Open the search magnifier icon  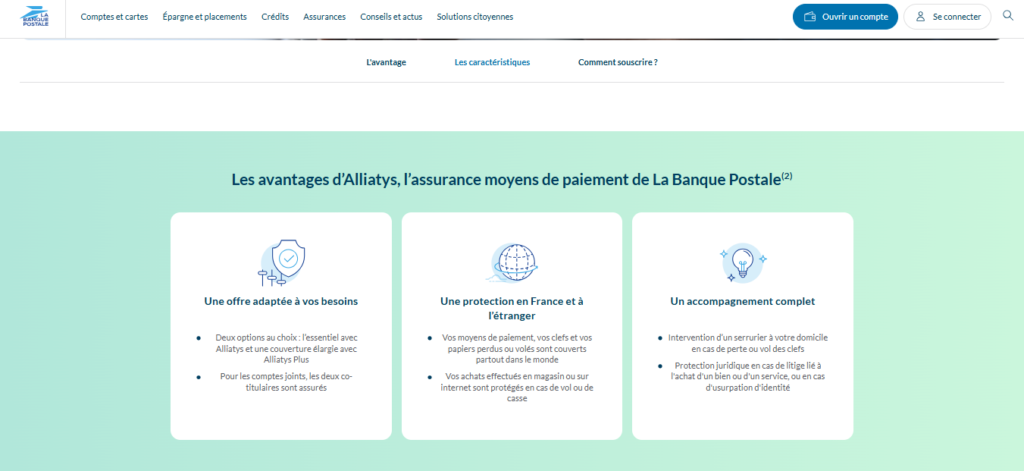tap(1008, 16)
